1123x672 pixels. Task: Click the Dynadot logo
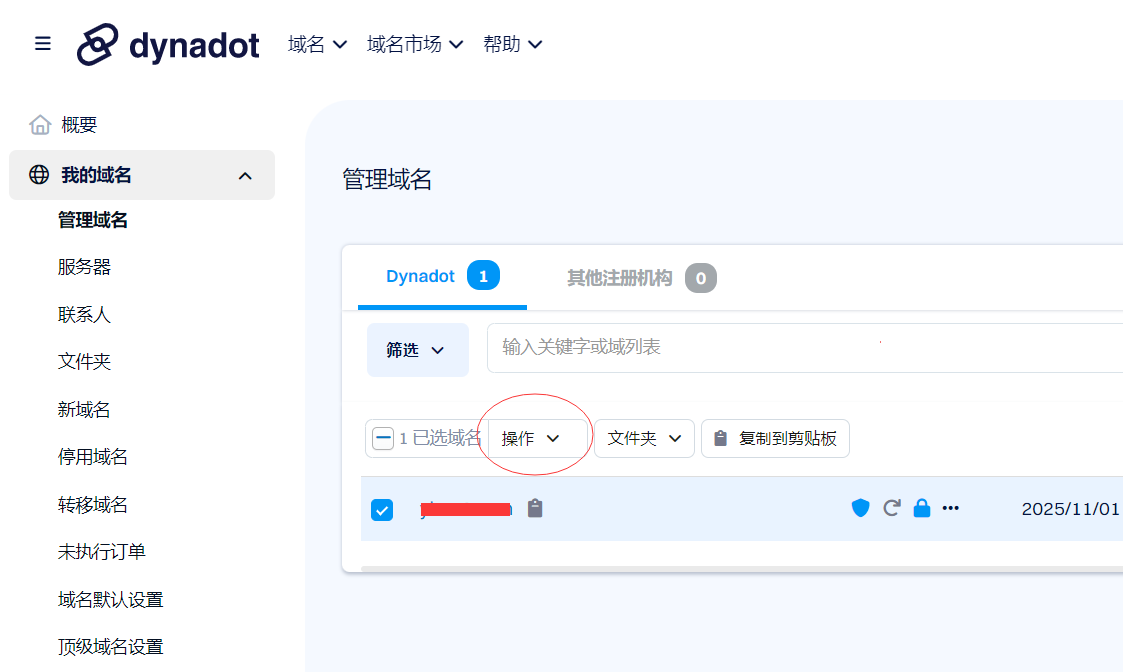[168, 44]
